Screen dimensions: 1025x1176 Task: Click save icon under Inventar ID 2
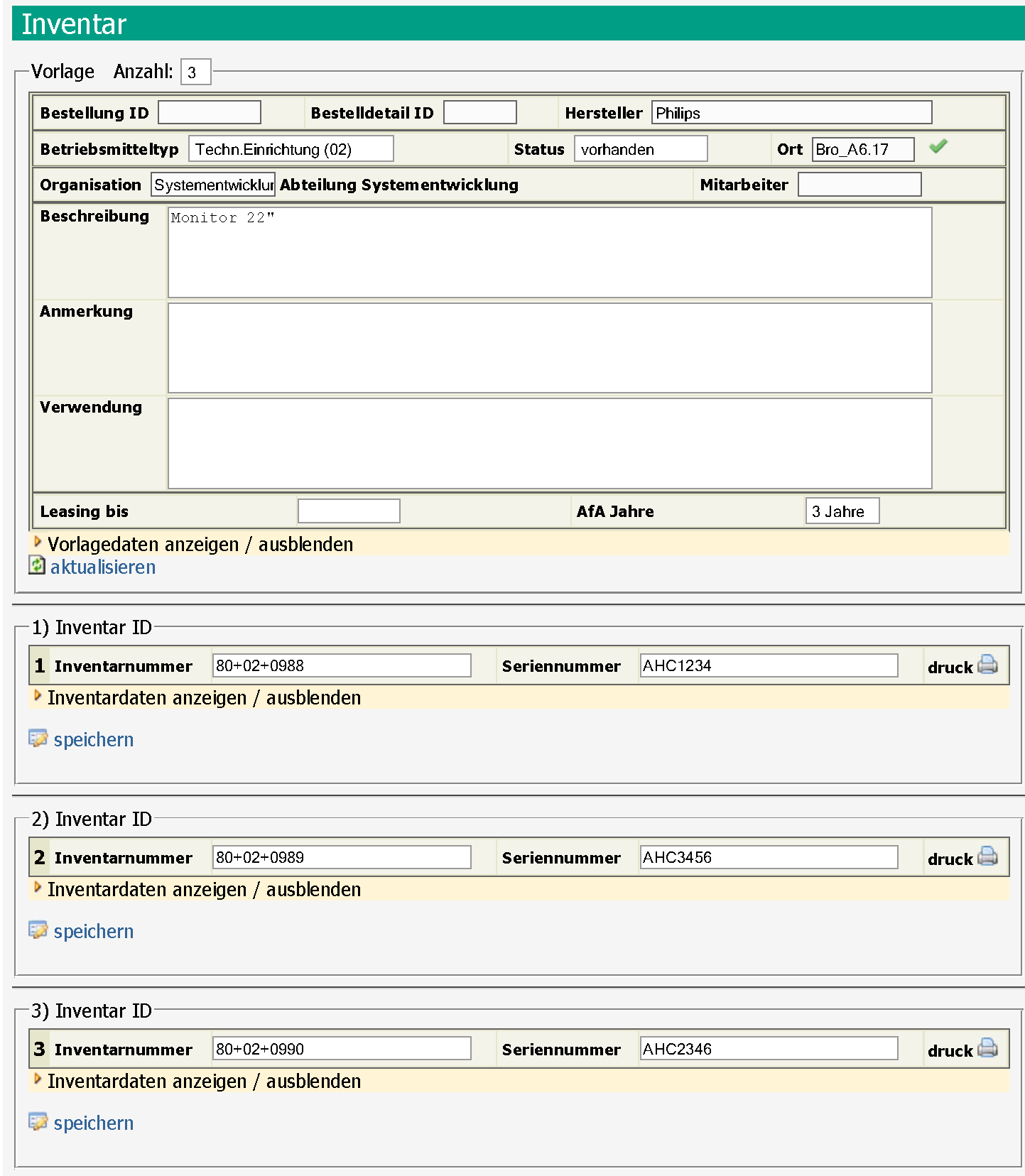click(x=38, y=930)
